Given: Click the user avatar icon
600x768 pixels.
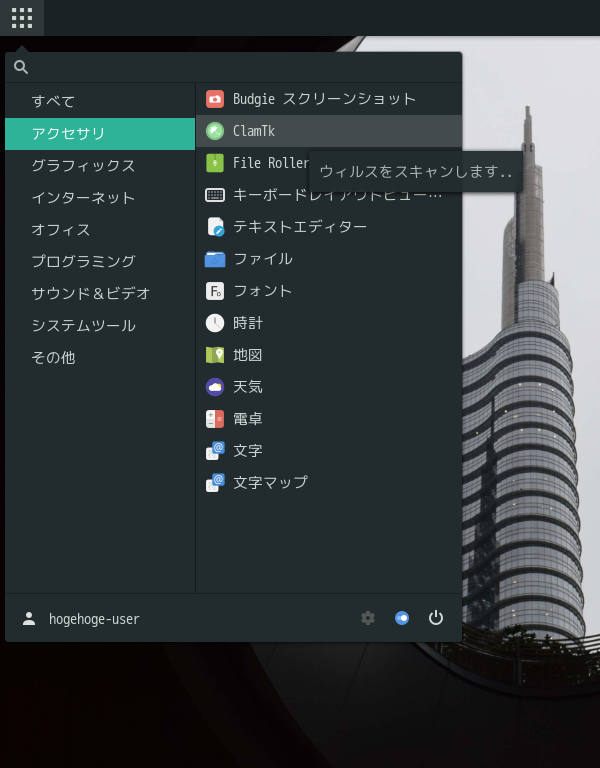Looking at the screenshot, I should (x=29, y=619).
